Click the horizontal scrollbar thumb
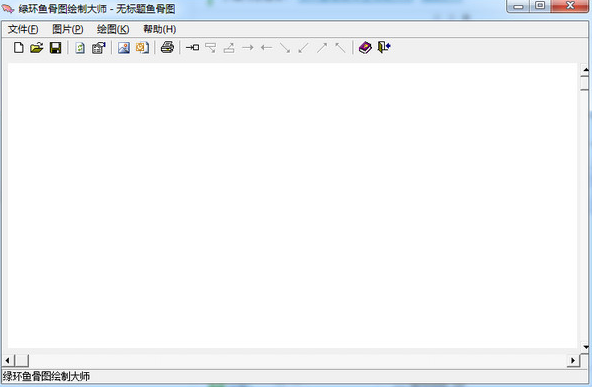The width and height of the screenshot is (592, 387). [22, 361]
